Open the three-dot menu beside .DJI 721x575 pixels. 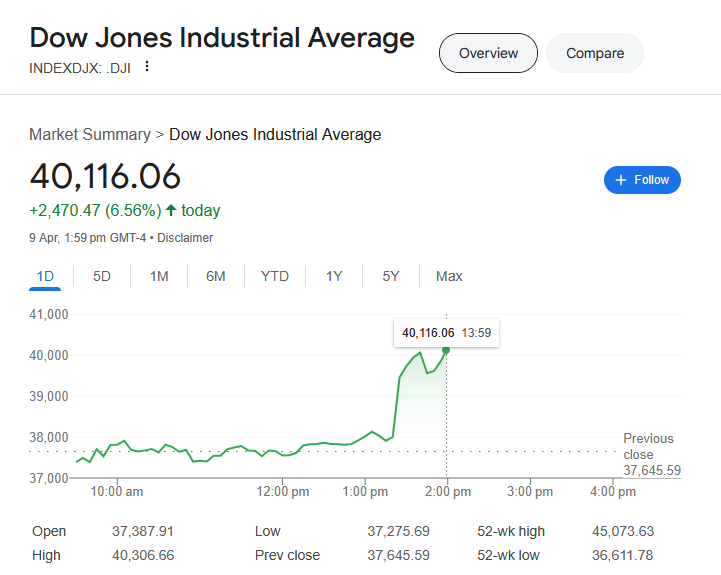tap(147, 67)
